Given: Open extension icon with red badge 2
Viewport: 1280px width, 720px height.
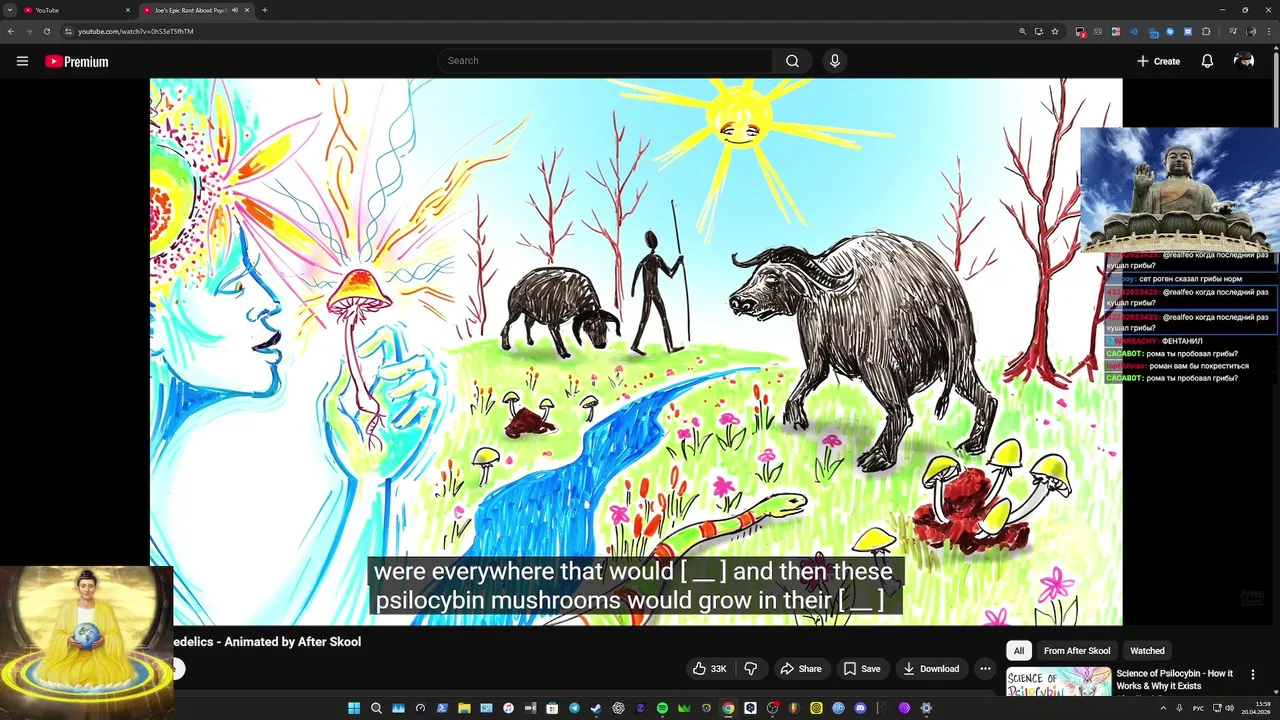Looking at the screenshot, I should [x=1080, y=32].
